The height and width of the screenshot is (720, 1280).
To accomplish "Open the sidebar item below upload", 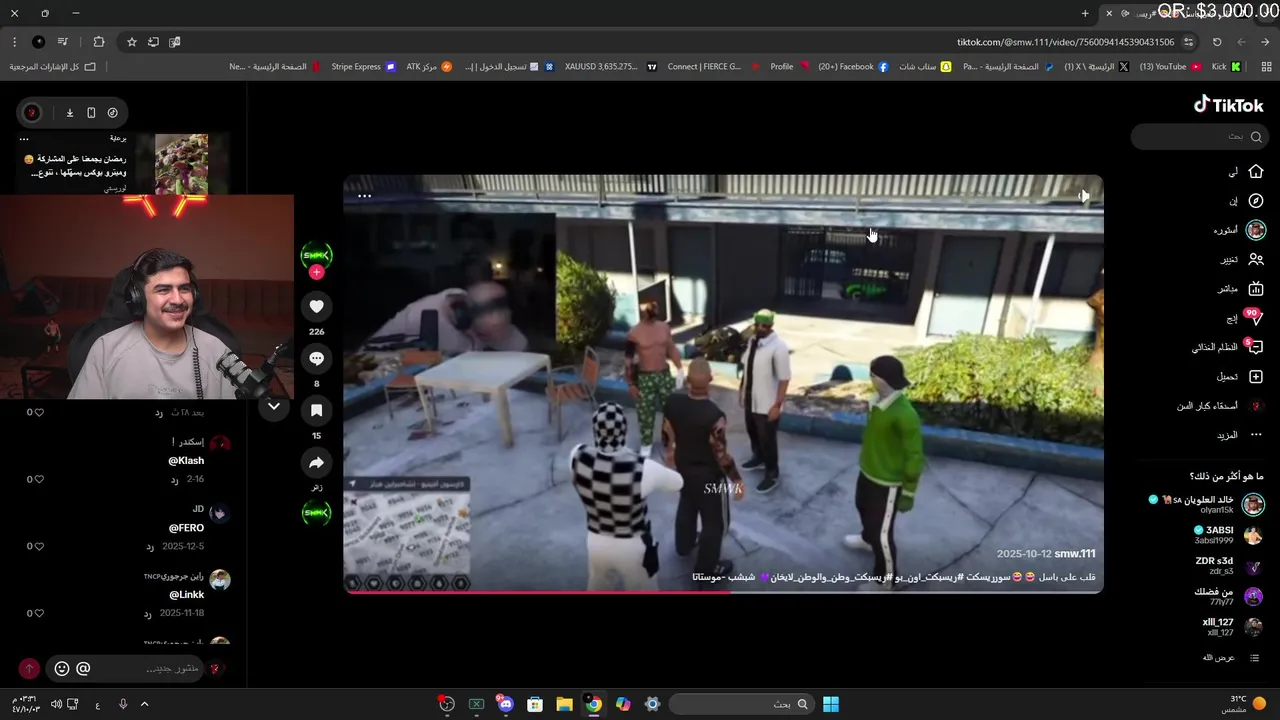I will click(1219, 406).
